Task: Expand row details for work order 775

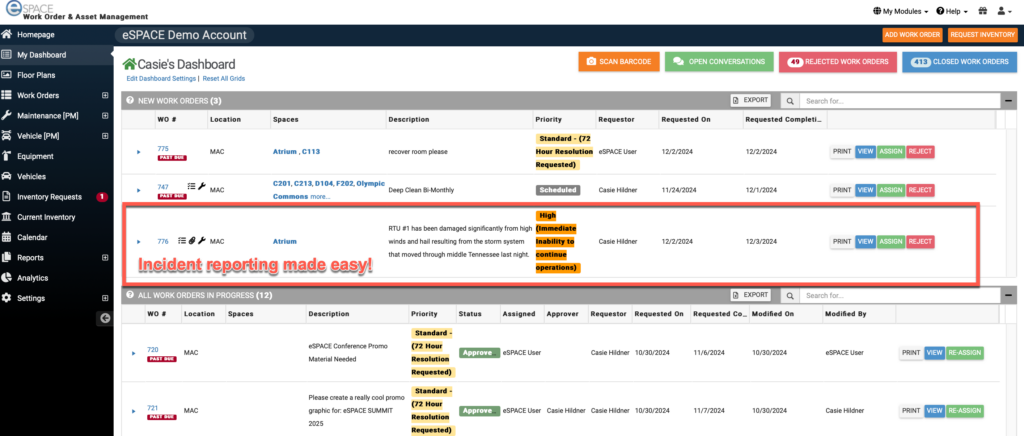Action: (138, 152)
